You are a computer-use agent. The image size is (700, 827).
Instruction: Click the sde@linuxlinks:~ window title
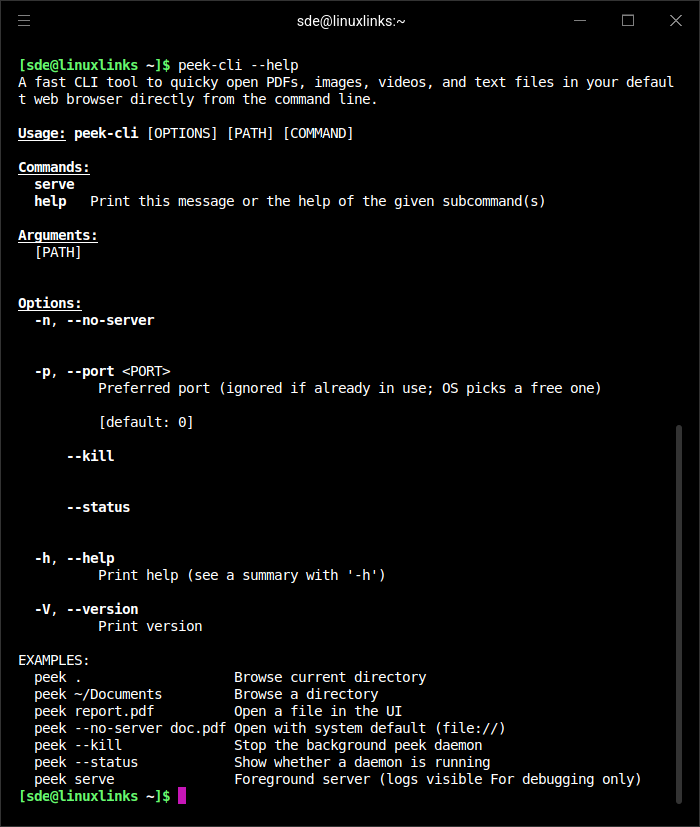[351, 20]
